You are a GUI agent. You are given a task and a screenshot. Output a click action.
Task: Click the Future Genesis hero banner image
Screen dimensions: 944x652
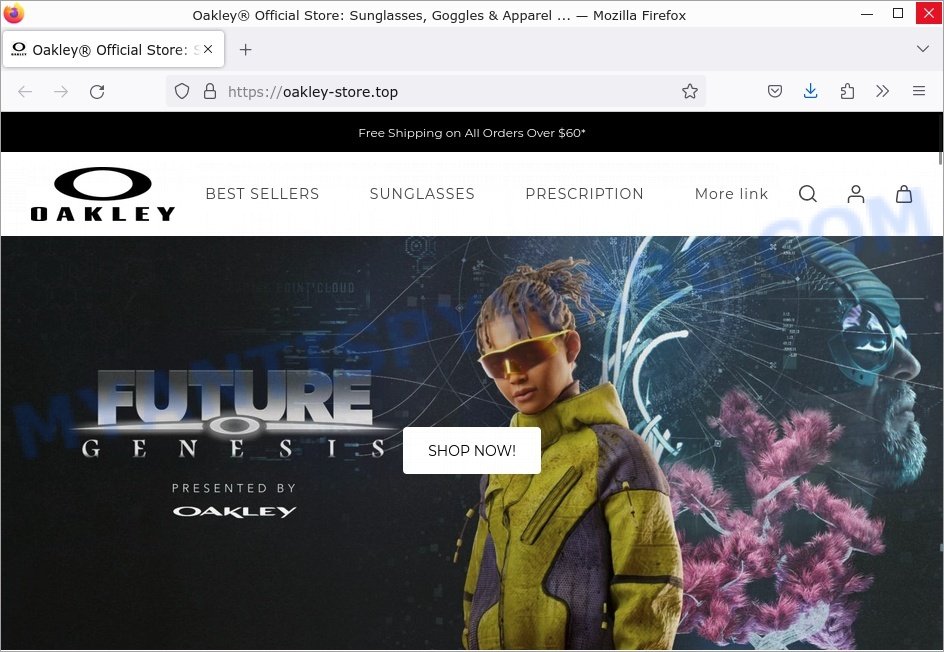(x=470, y=442)
